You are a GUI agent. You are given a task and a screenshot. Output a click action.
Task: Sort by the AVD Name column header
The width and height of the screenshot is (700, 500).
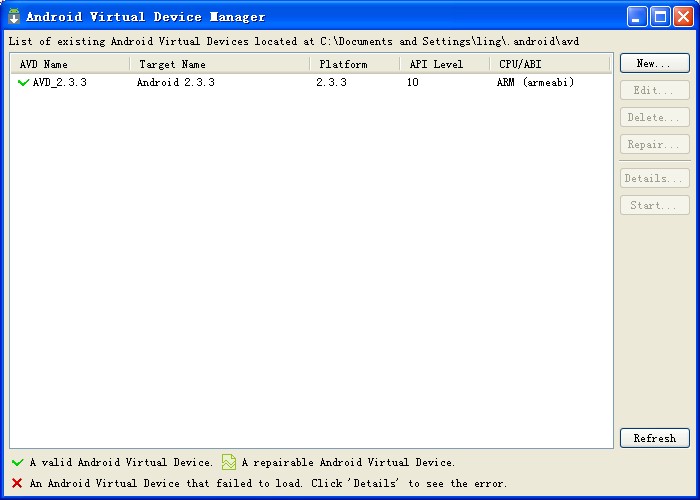[71, 64]
